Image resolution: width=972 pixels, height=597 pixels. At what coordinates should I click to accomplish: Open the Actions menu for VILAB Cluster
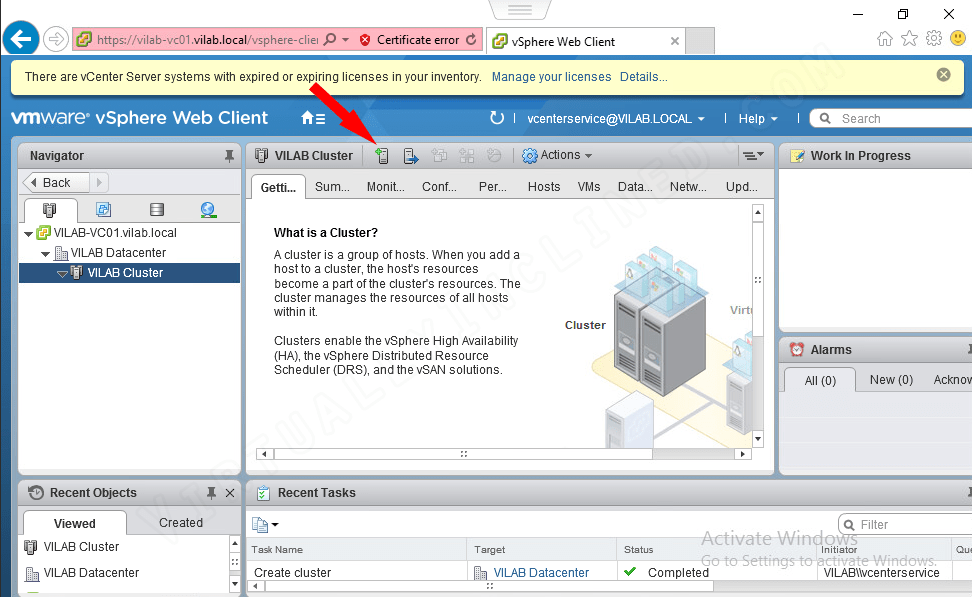[557, 155]
